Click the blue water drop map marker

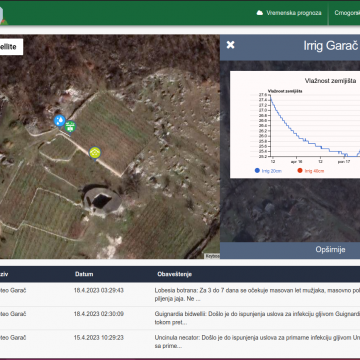[60, 121]
